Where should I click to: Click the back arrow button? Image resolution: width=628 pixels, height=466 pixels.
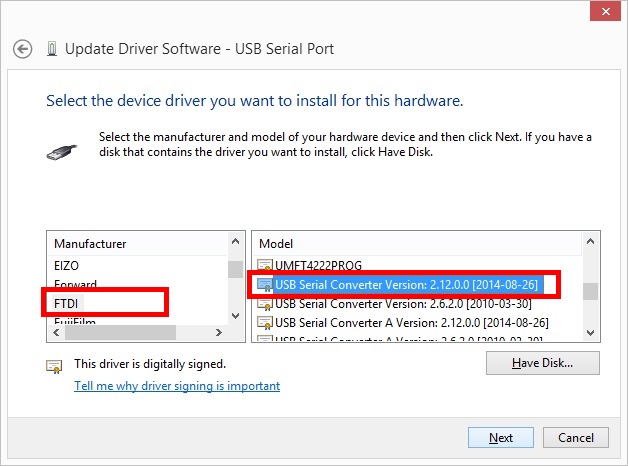point(23,48)
